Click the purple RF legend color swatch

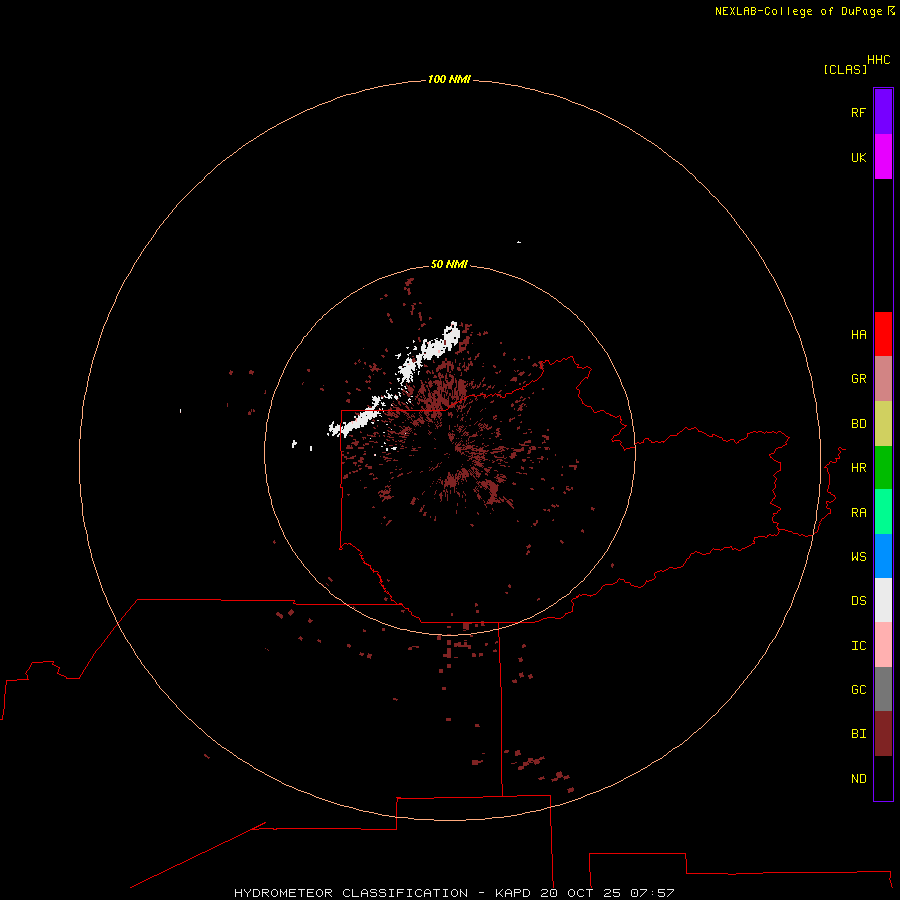tap(883, 112)
